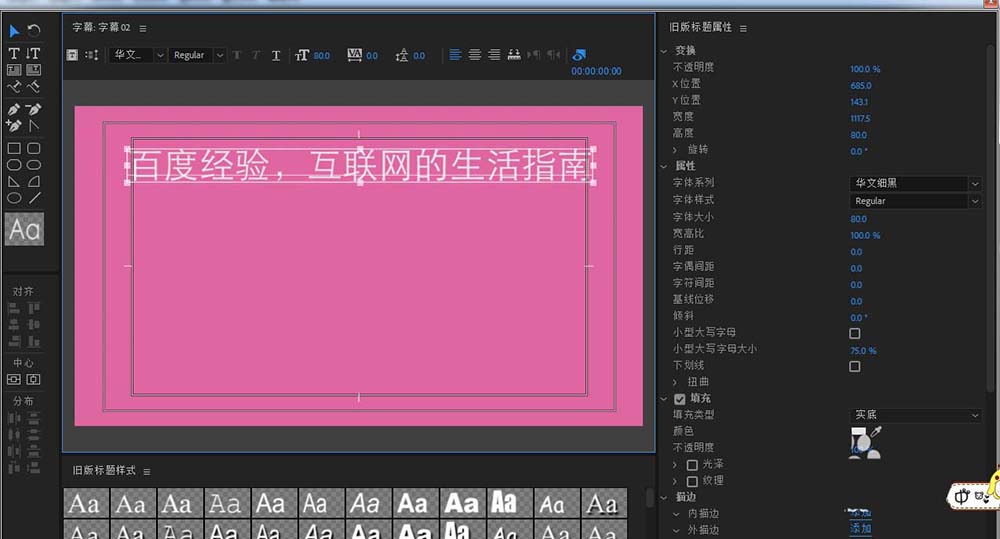
Task: Click the X位置 value 685.0
Action: tap(860, 85)
